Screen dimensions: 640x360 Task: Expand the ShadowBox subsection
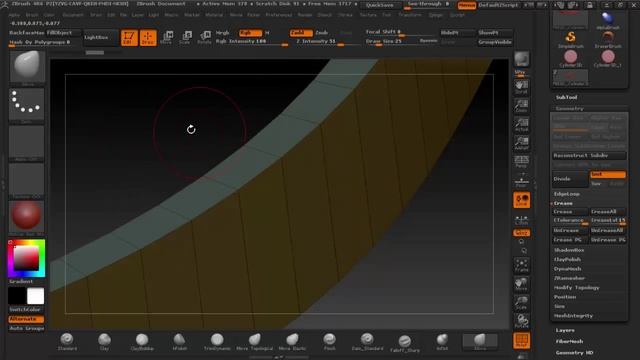tap(569, 250)
